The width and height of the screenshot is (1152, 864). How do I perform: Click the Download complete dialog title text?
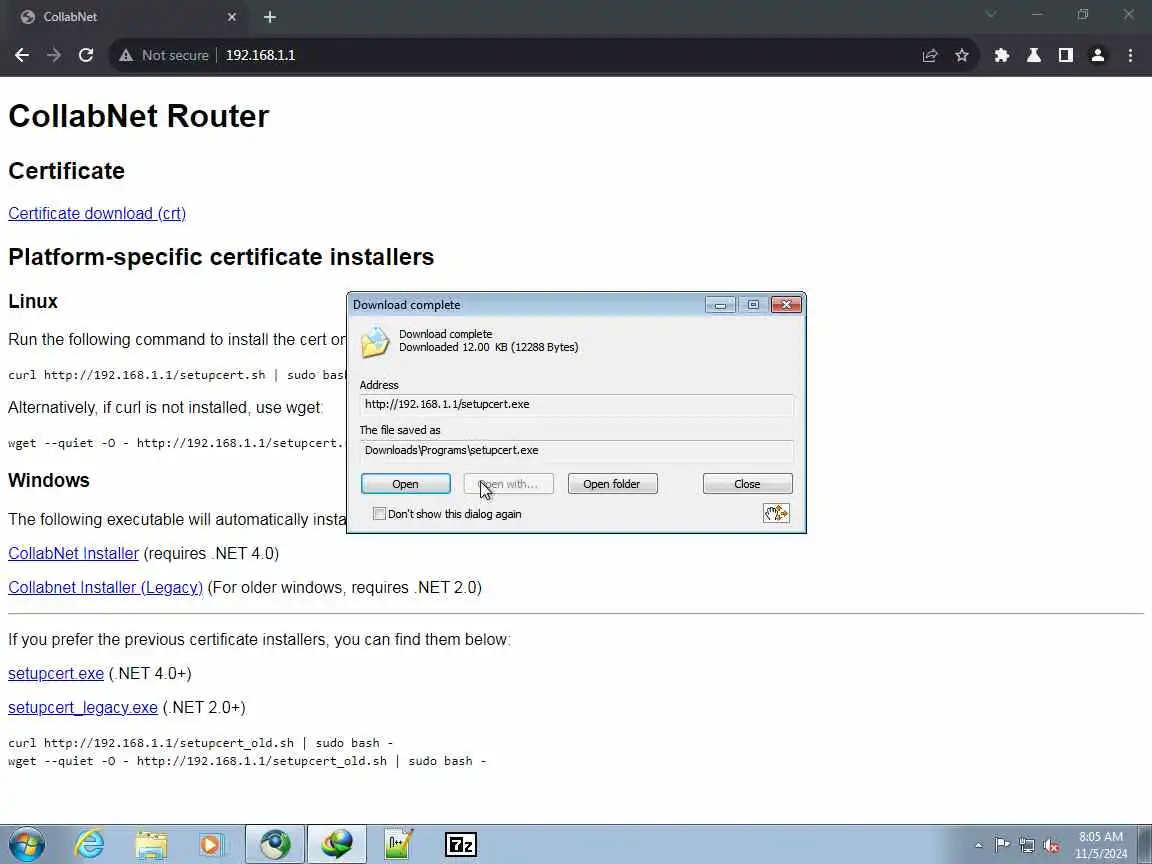click(x=406, y=305)
